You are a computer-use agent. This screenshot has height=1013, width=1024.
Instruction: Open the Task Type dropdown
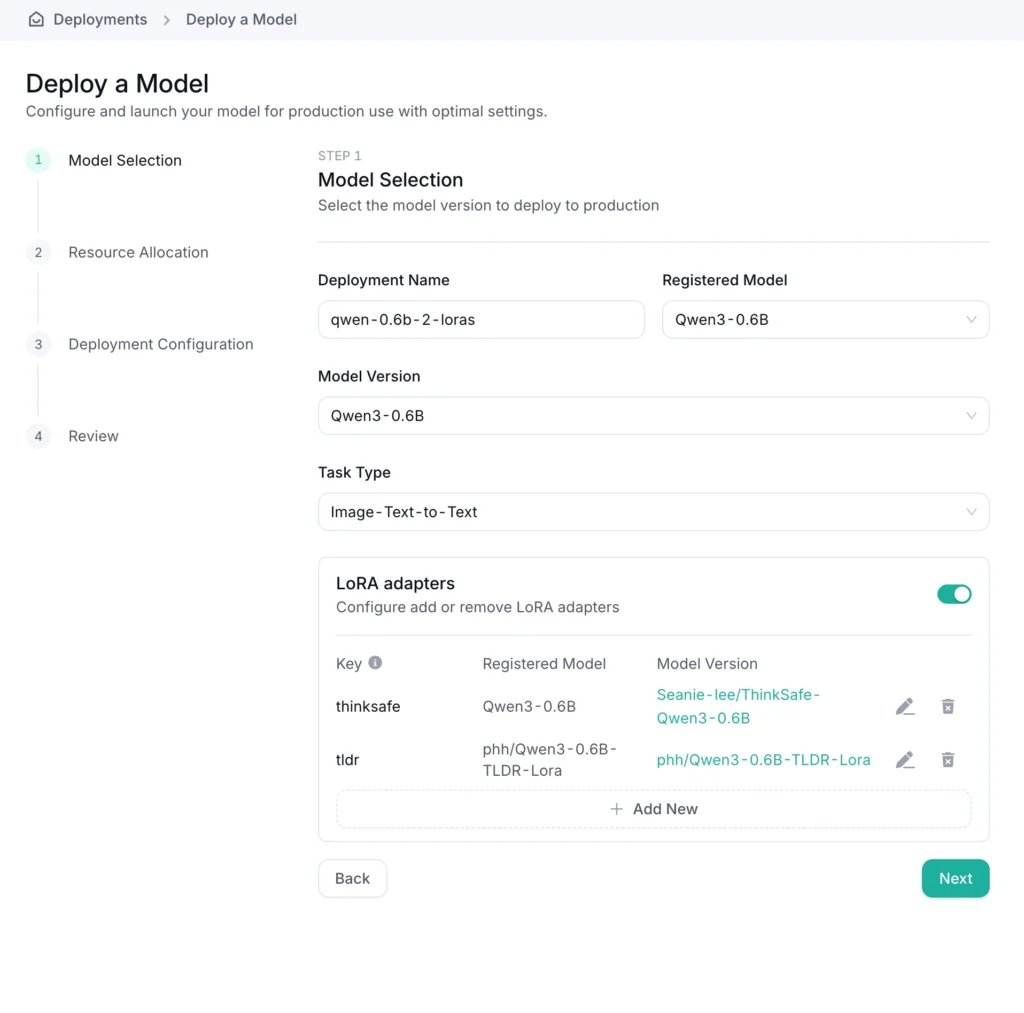pos(653,512)
